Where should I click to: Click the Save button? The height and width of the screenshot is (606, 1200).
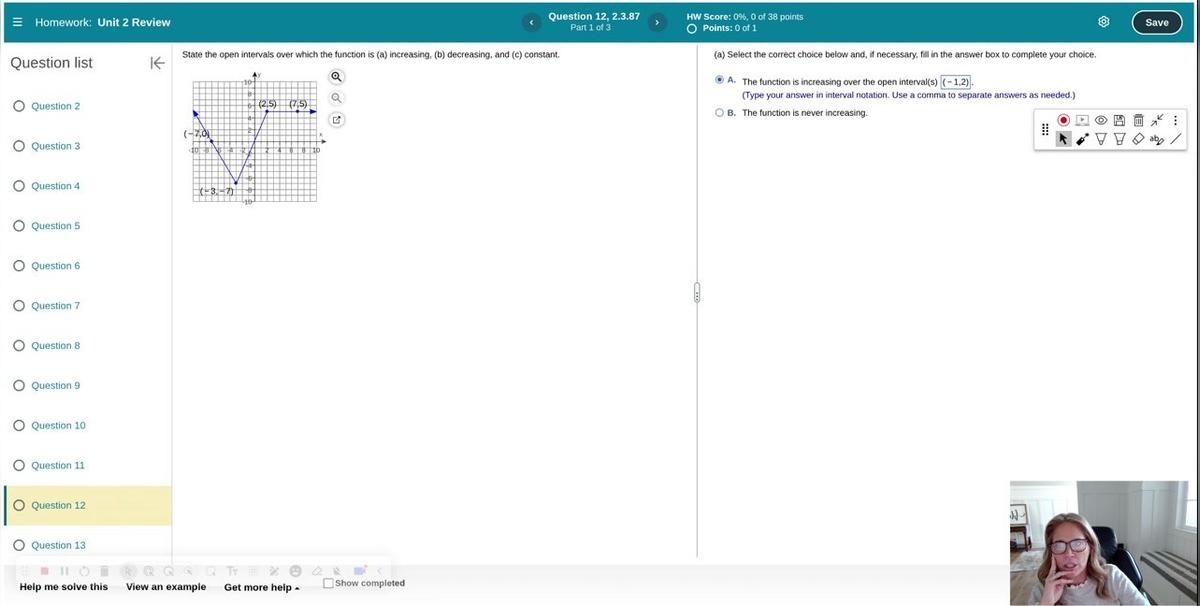tap(1156, 22)
